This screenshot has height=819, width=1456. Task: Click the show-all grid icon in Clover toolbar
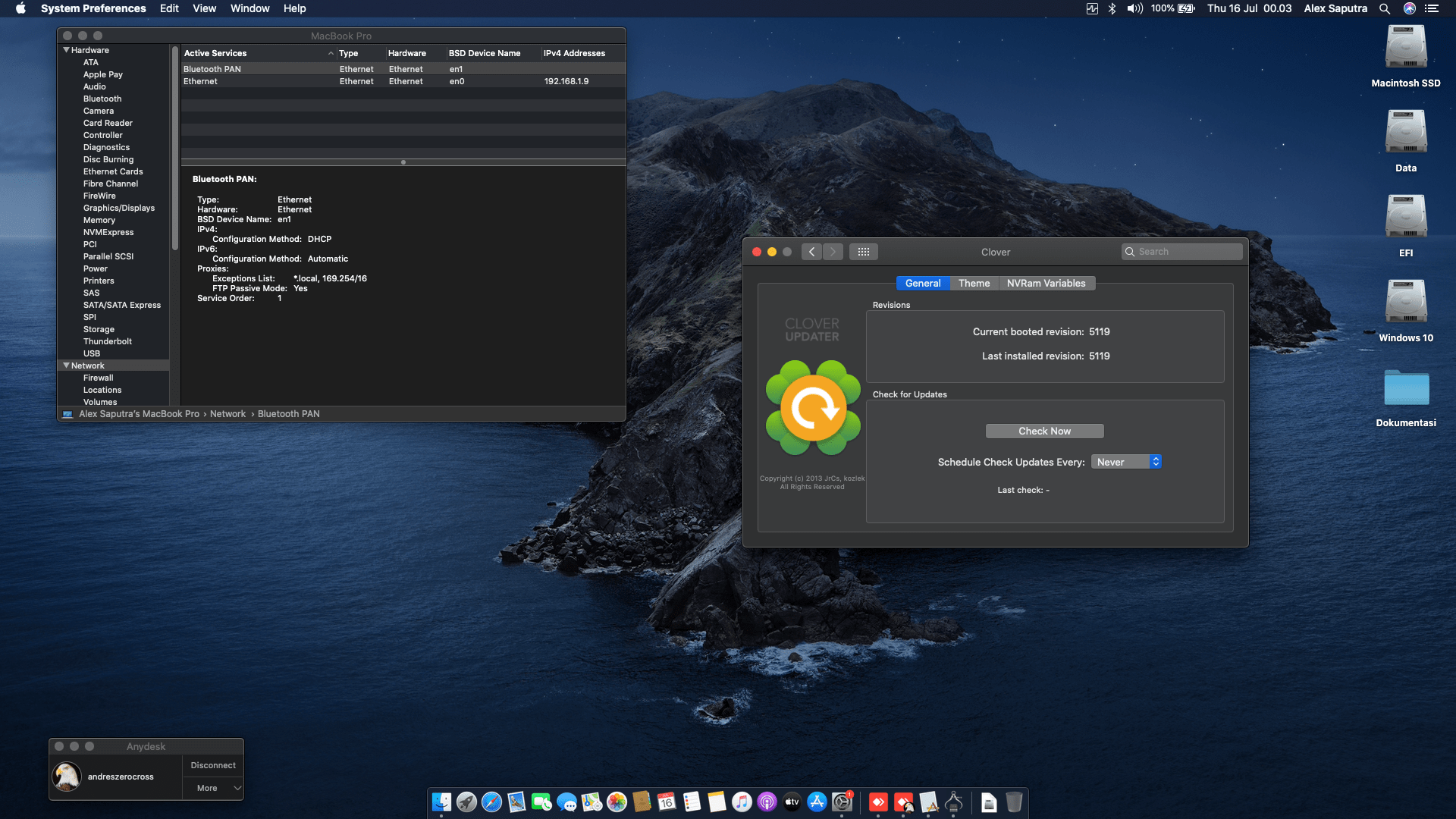[x=864, y=251]
